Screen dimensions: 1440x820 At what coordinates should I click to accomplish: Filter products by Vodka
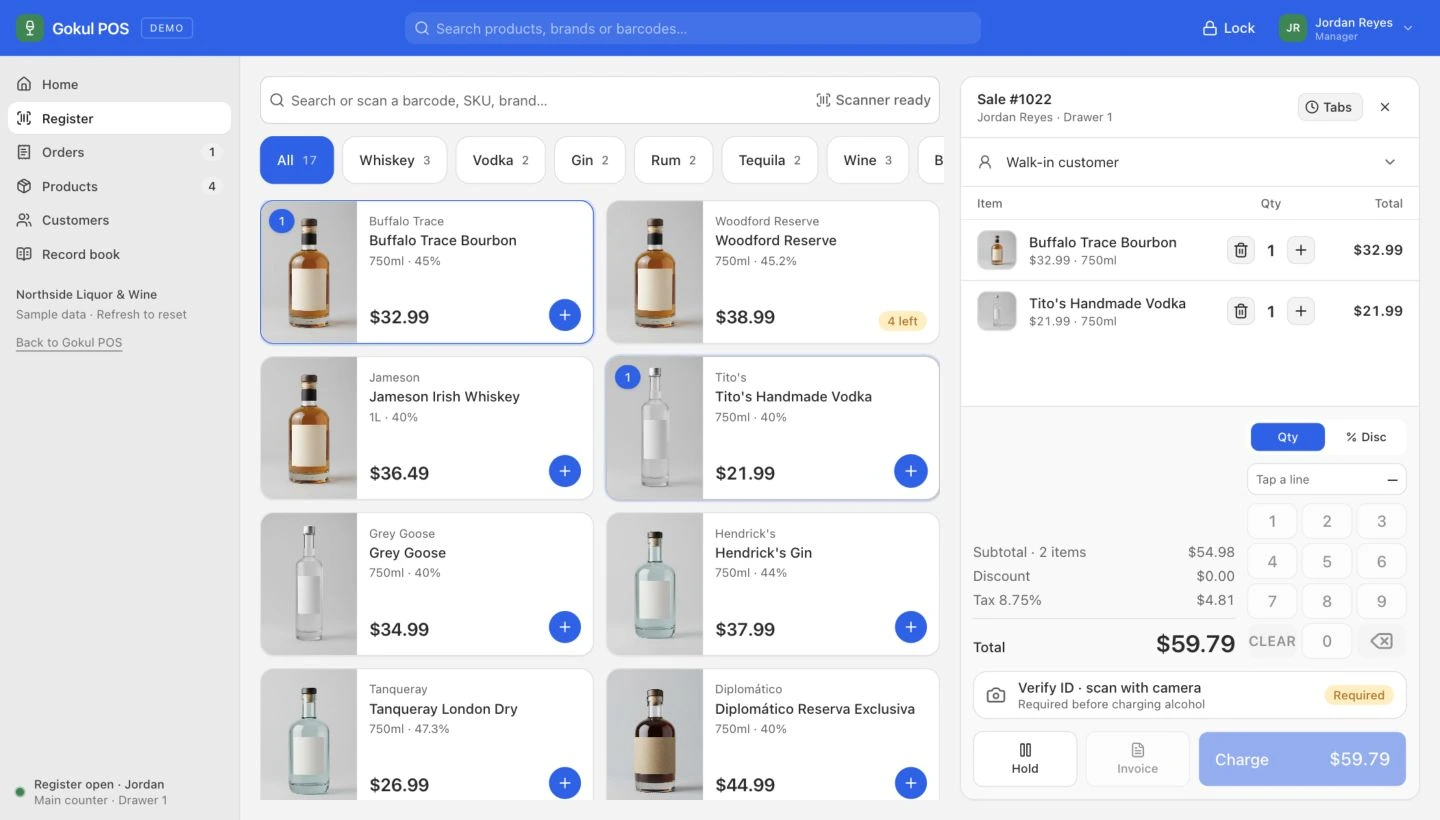(x=500, y=160)
